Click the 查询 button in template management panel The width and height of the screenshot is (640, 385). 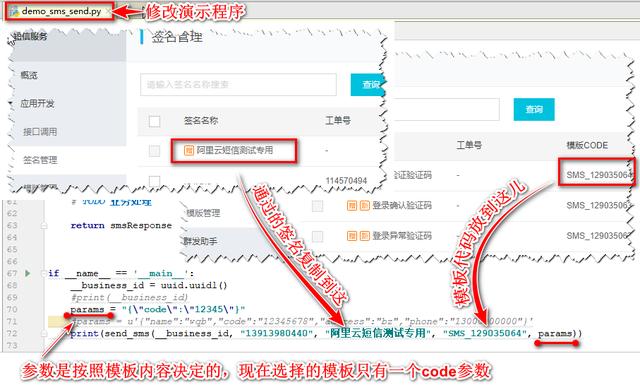pos(534,109)
